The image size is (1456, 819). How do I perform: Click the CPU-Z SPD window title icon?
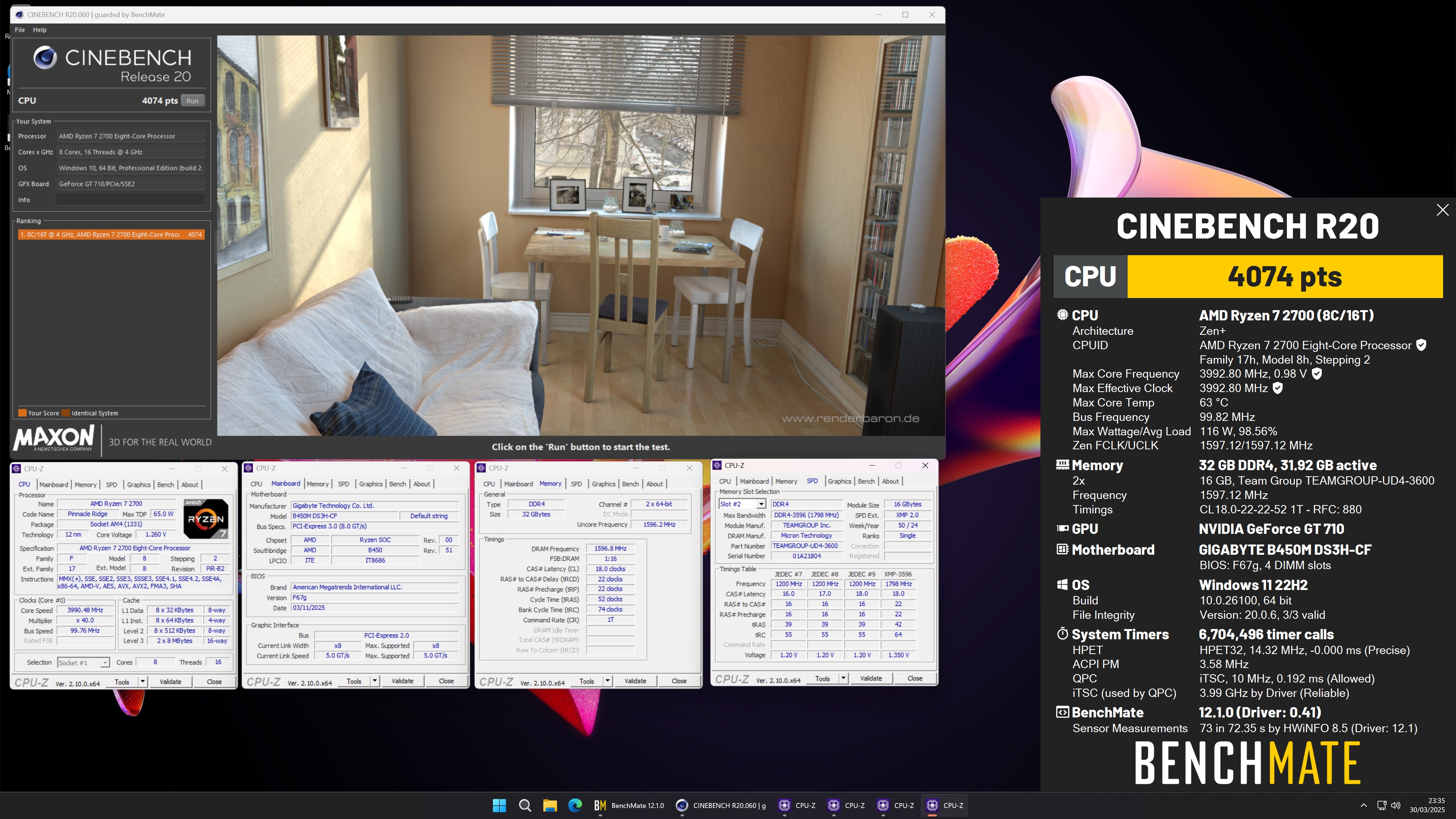pos(717,465)
